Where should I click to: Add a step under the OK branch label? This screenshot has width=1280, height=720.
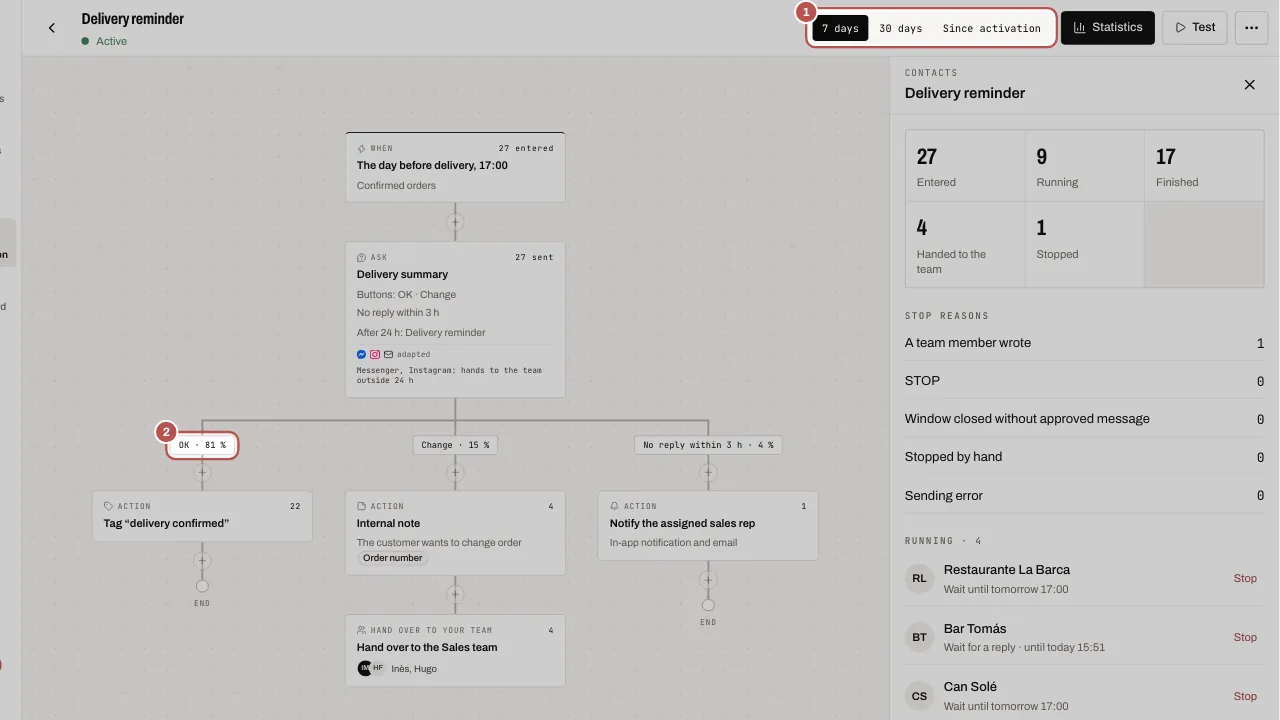[202, 472]
